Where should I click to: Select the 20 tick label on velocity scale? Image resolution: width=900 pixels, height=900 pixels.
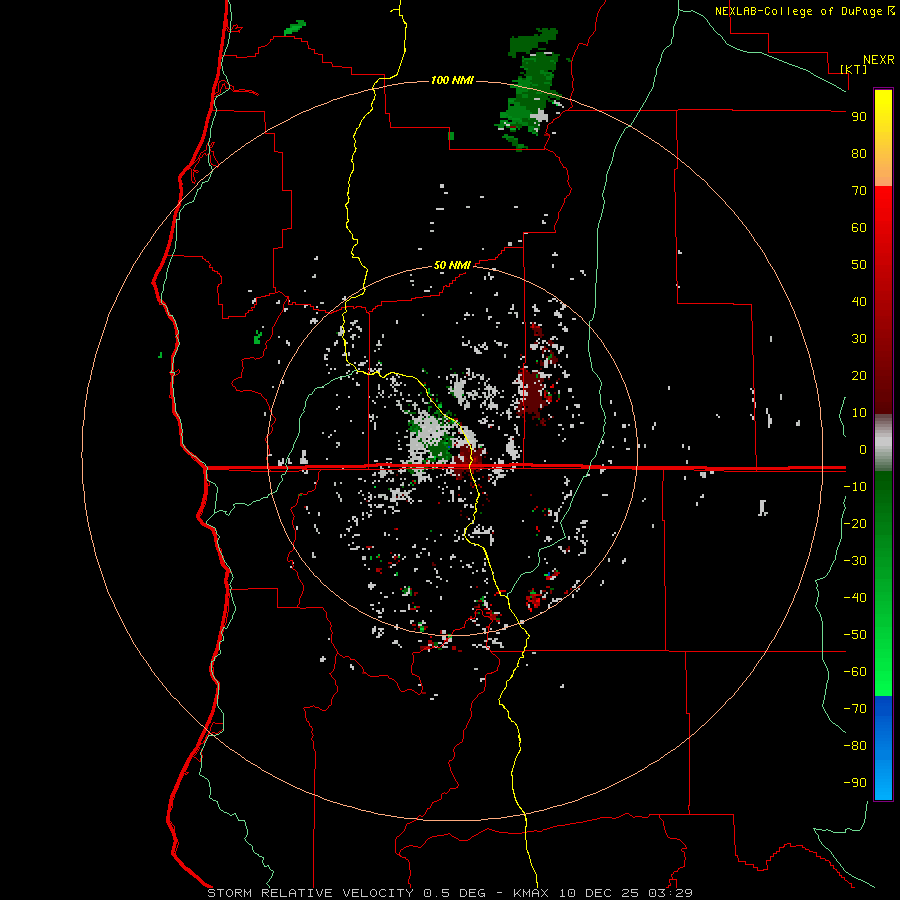tap(859, 376)
